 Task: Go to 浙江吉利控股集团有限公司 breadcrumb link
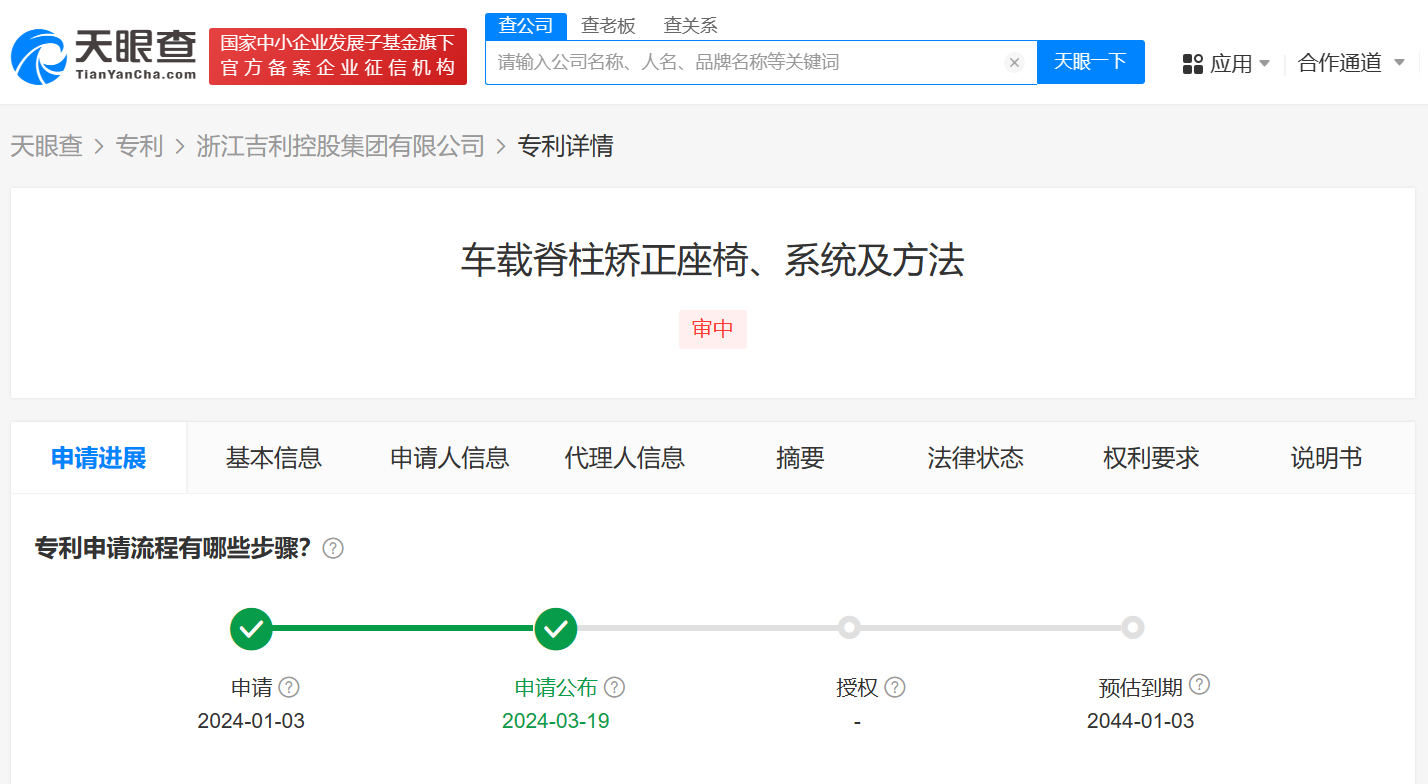(340, 146)
